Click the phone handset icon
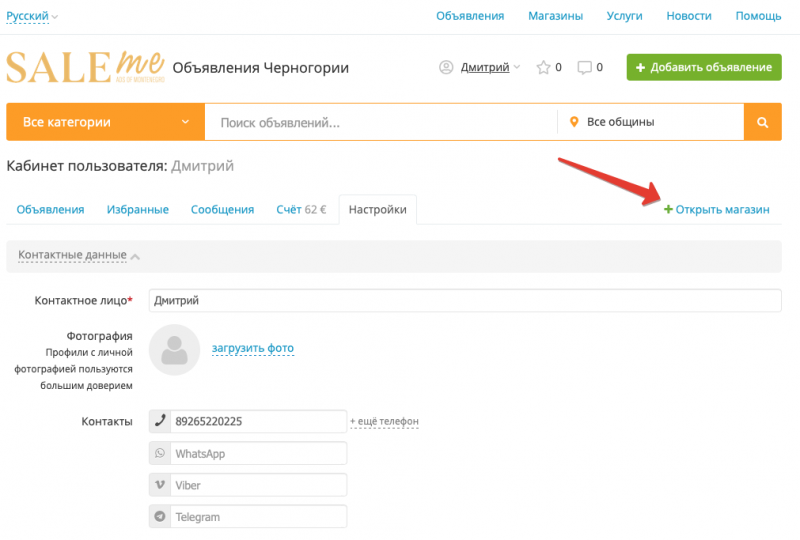800x540 pixels. 159,421
